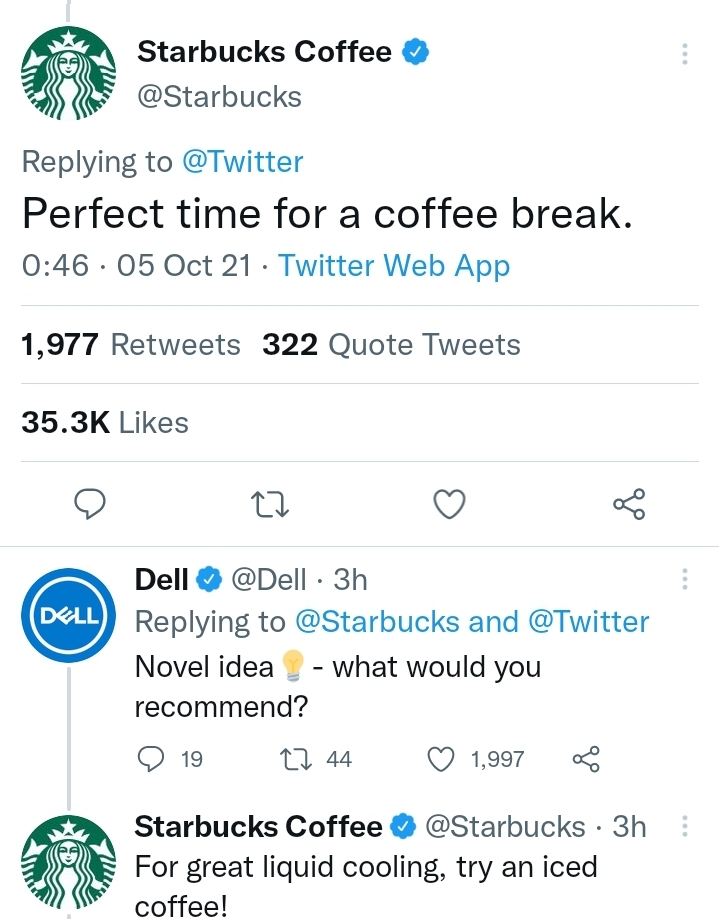Open Starbucks profile picture at top
Viewport: 719px width, 919px height.
(69, 73)
